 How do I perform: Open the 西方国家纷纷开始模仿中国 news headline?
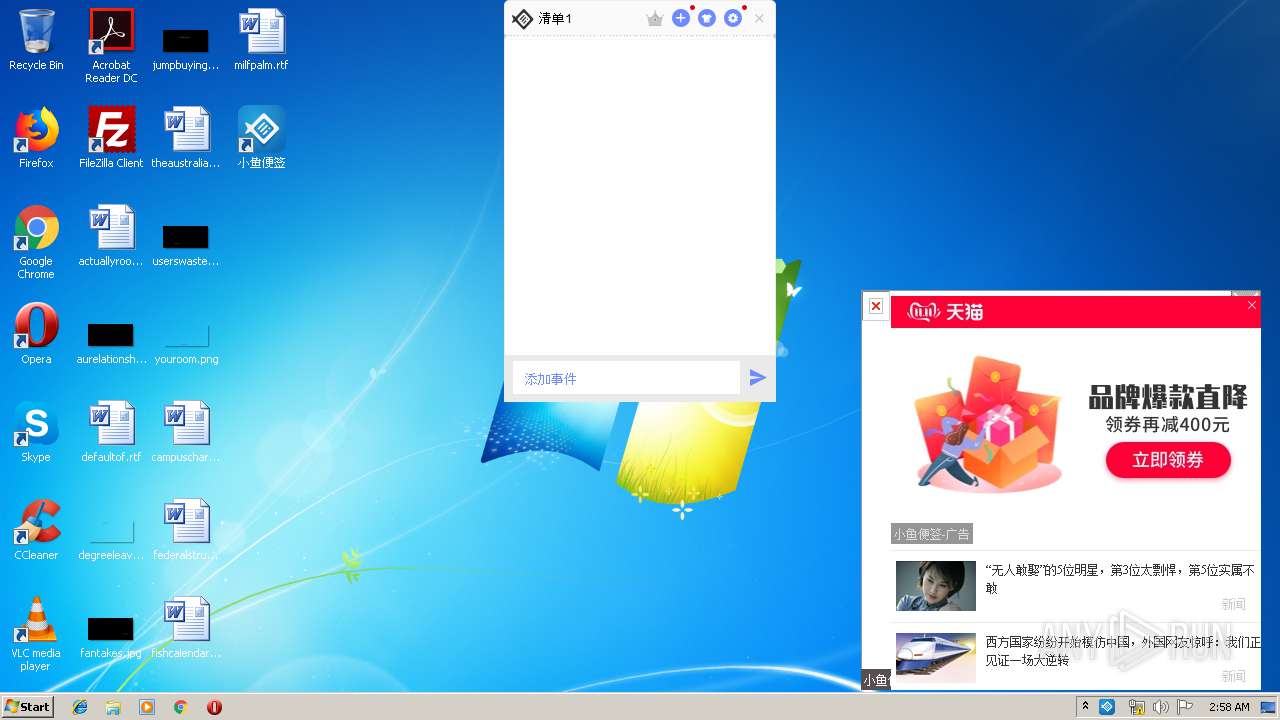[1123, 651]
